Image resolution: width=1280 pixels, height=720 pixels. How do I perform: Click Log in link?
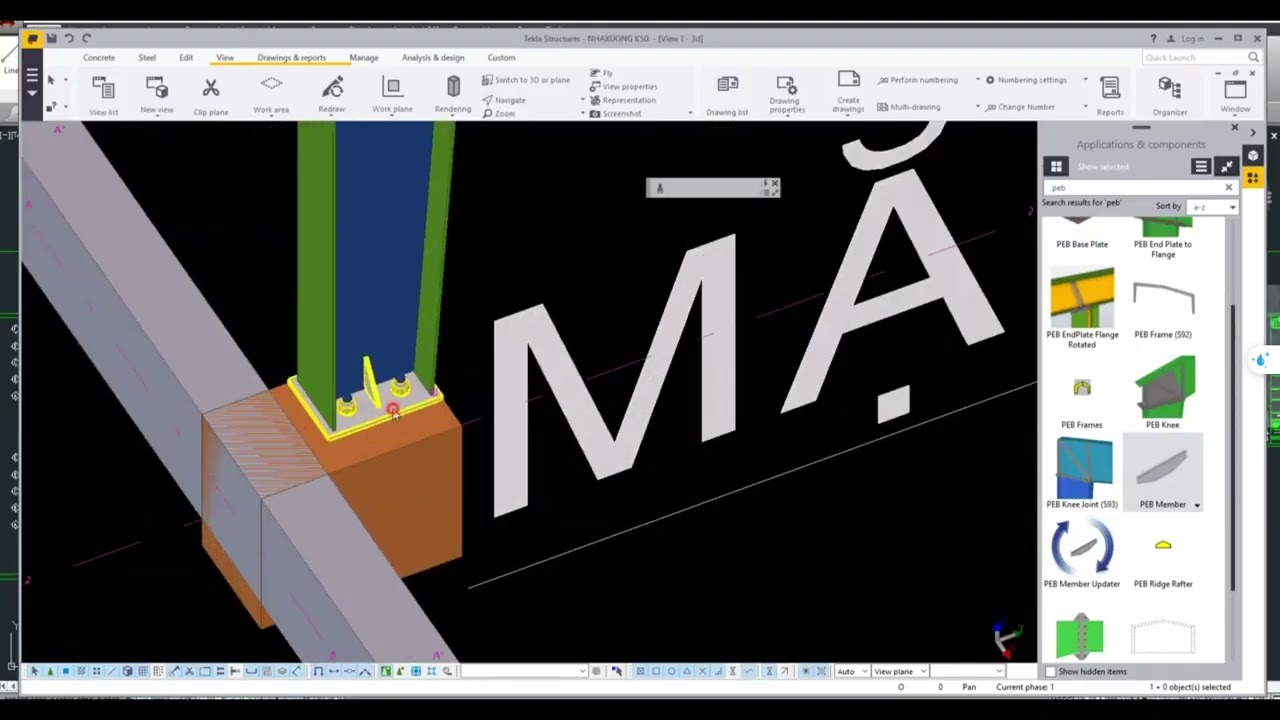[x=1186, y=38]
